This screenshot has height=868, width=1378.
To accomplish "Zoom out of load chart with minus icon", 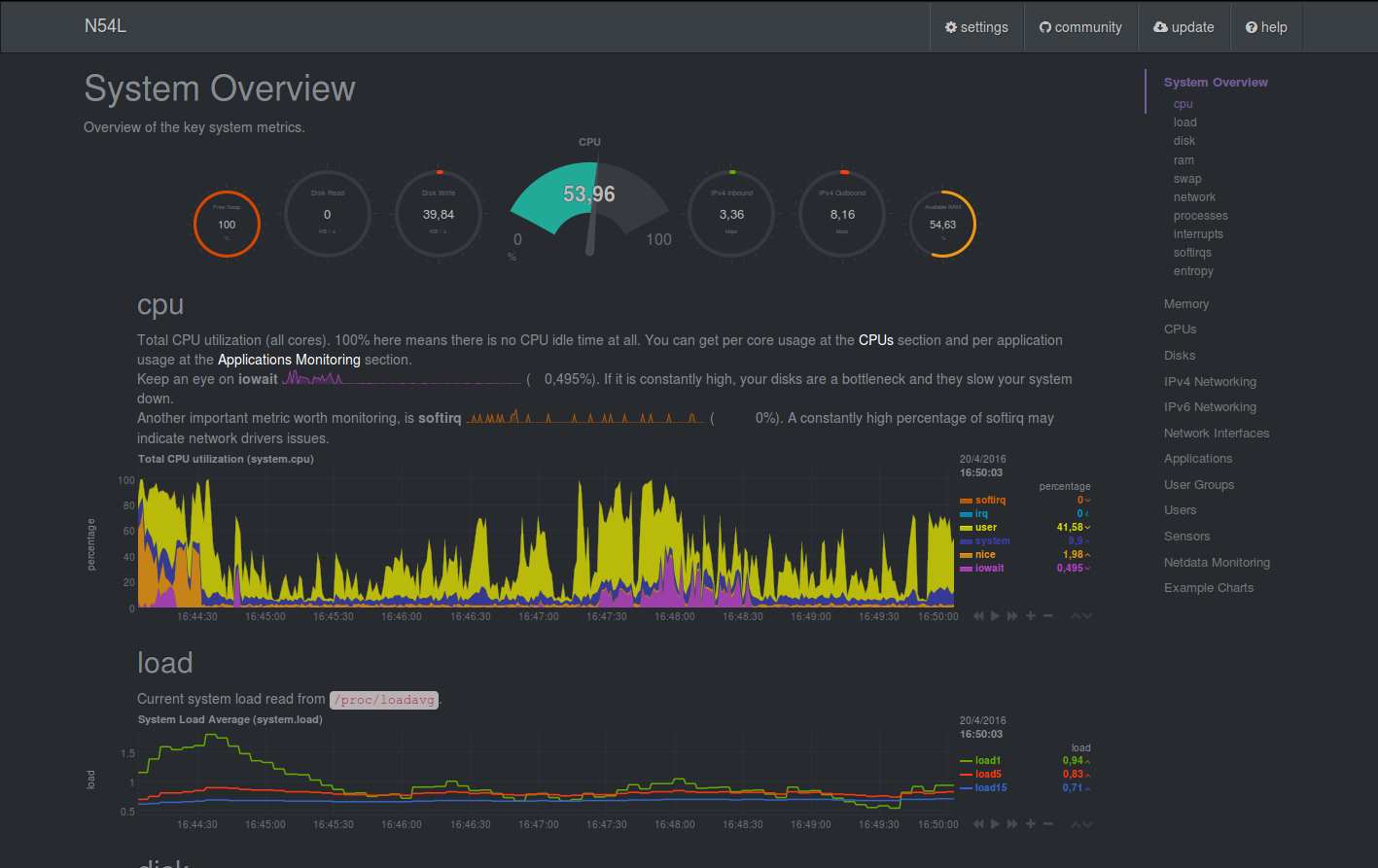I will tap(1047, 823).
